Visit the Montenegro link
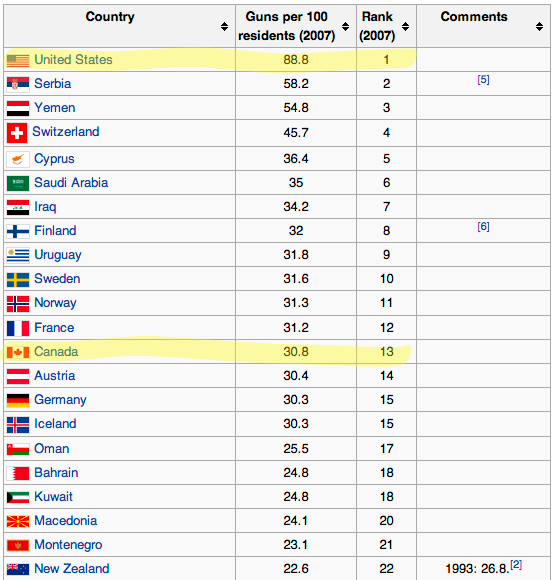The height and width of the screenshot is (580, 553). pos(68,545)
